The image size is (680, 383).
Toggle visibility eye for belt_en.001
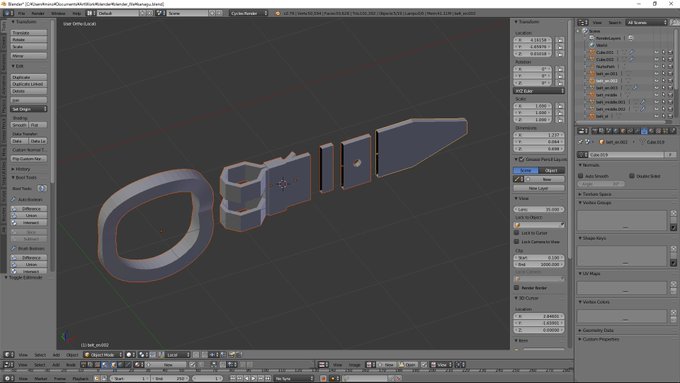coord(656,74)
